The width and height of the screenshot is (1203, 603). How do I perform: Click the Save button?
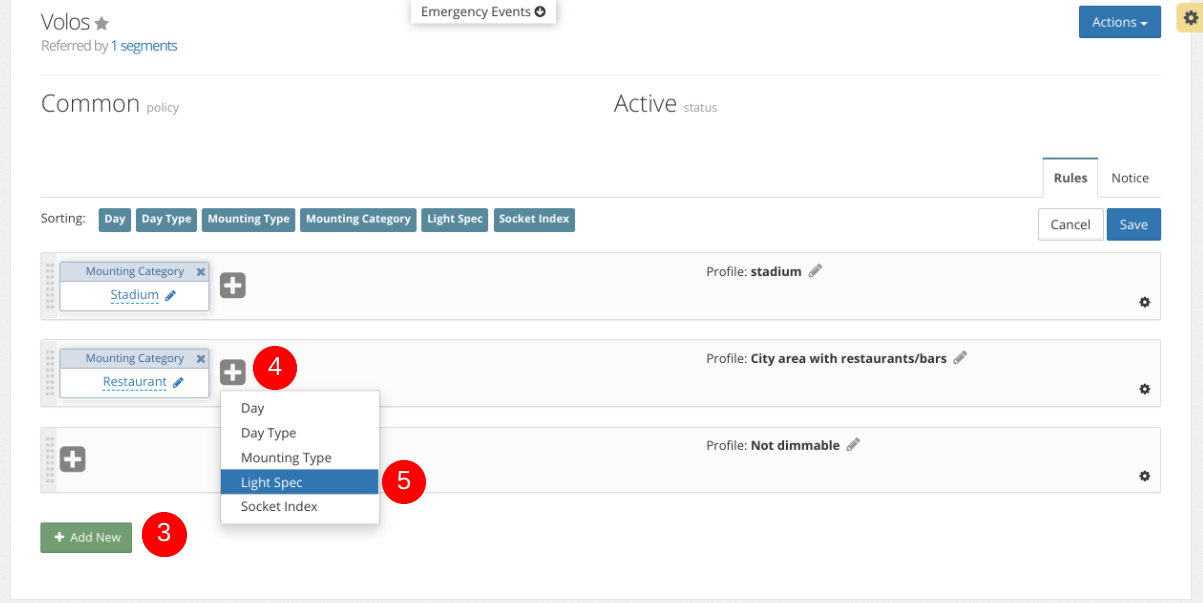(x=1133, y=224)
